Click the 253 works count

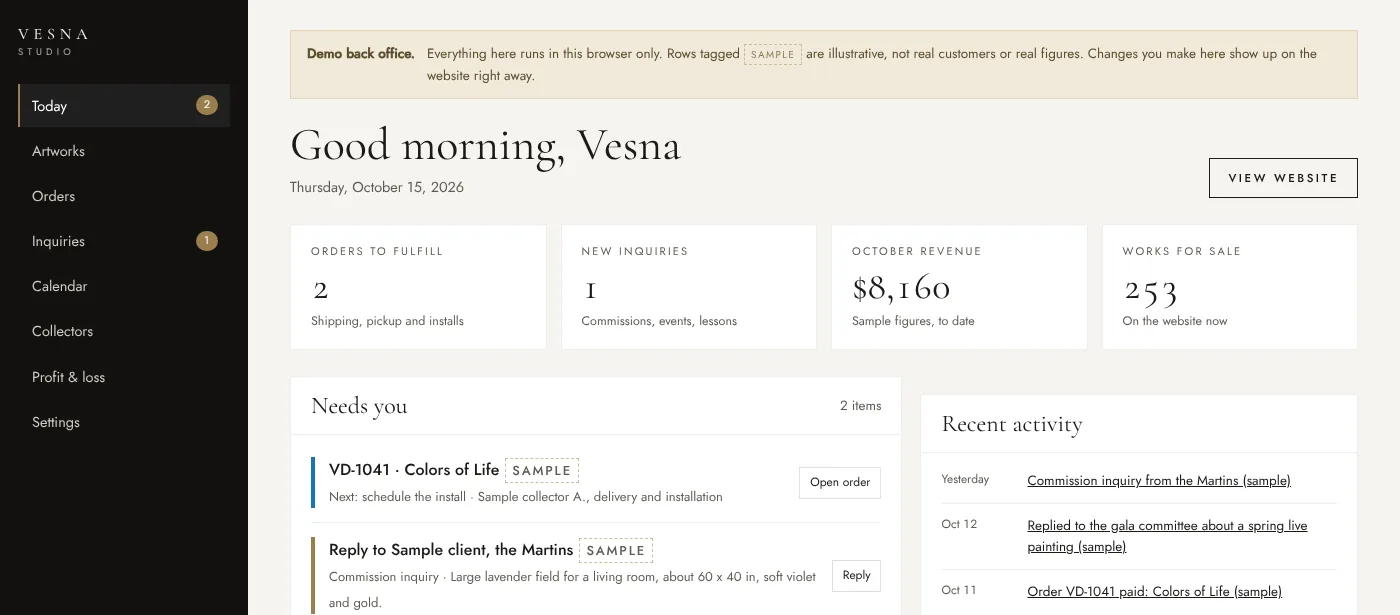coord(1150,290)
